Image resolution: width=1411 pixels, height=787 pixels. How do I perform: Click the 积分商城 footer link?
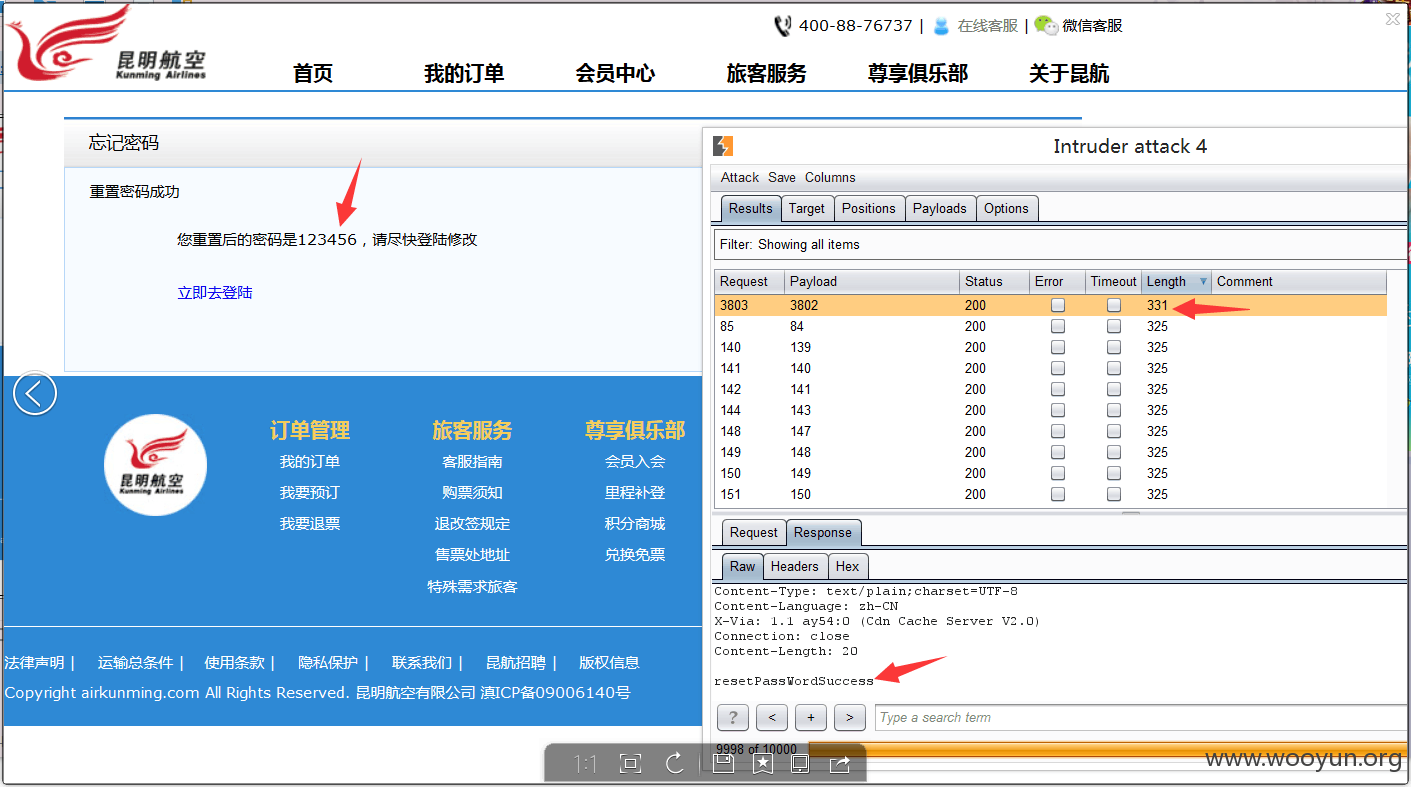point(635,523)
